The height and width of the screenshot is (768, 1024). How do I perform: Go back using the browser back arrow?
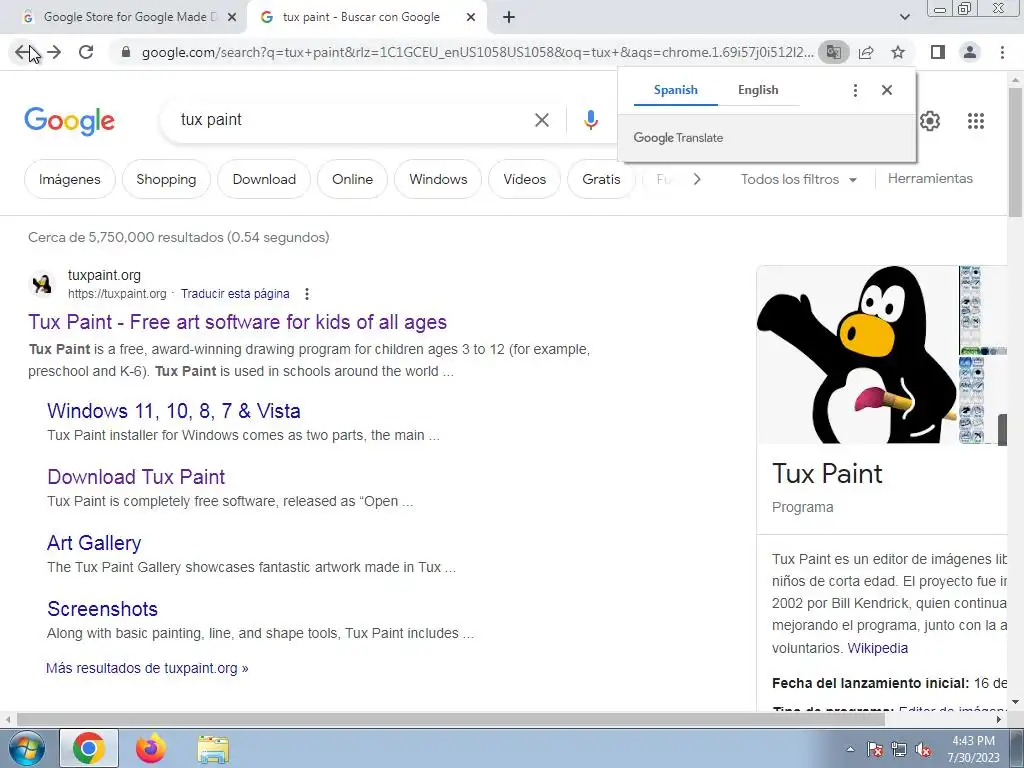click(x=22, y=52)
